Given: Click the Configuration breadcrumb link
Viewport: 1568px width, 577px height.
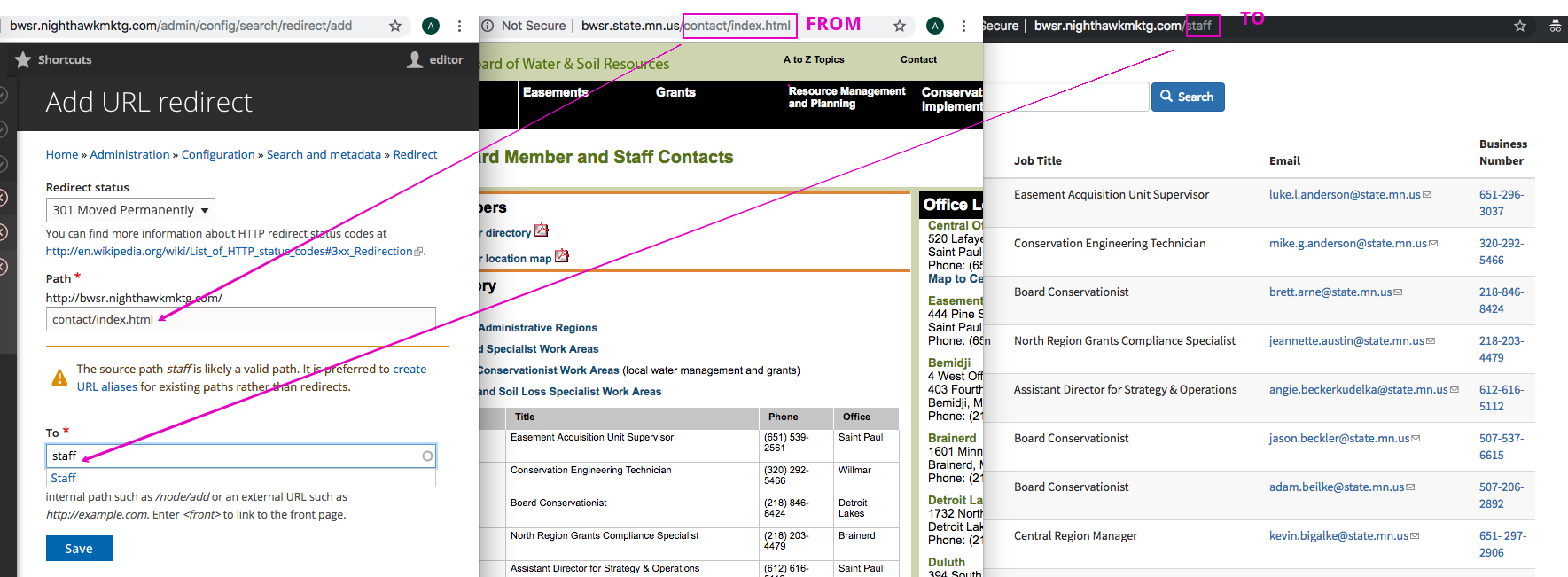Looking at the screenshot, I should point(218,154).
